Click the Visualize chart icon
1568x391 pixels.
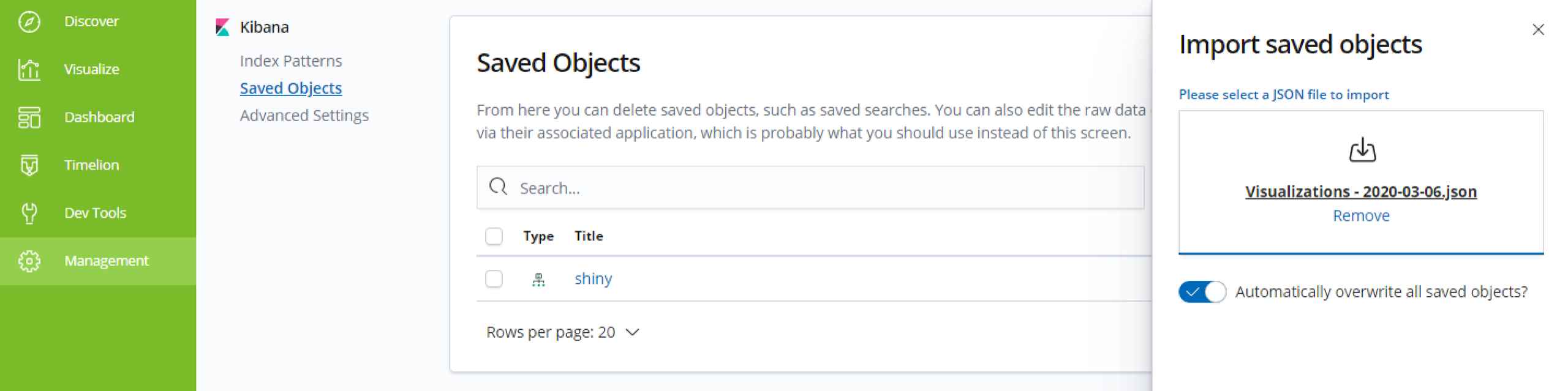tap(29, 70)
